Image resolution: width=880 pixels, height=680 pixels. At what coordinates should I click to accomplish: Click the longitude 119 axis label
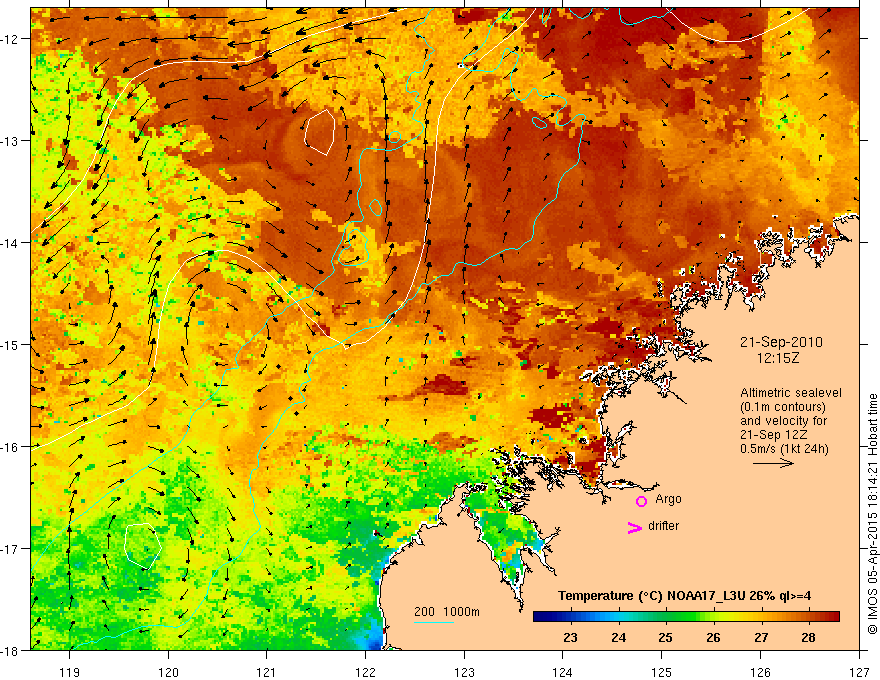(x=70, y=672)
